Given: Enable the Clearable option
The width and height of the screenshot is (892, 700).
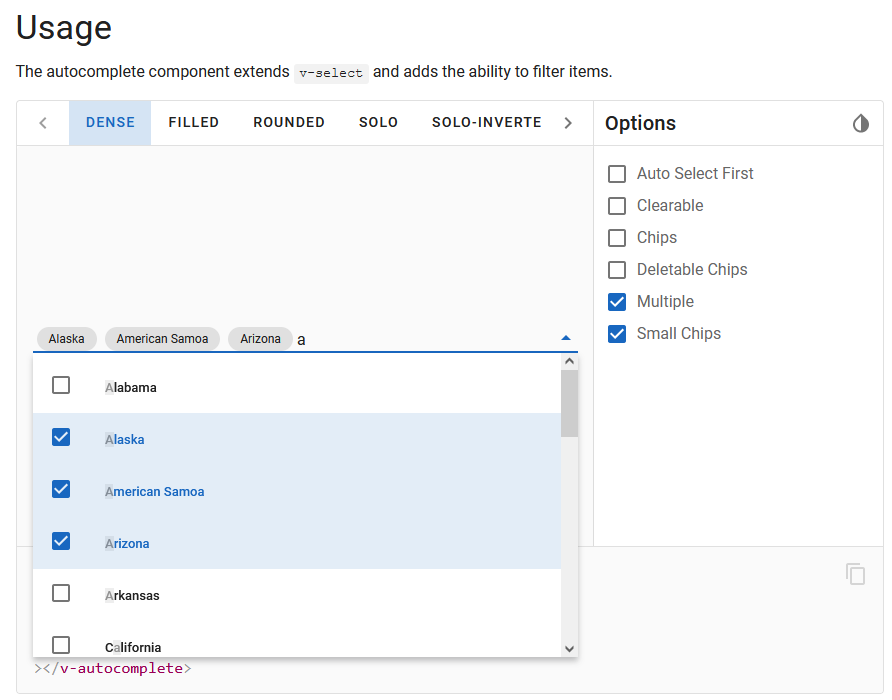Looking at the screenshot, I should (x=617, y=205).
